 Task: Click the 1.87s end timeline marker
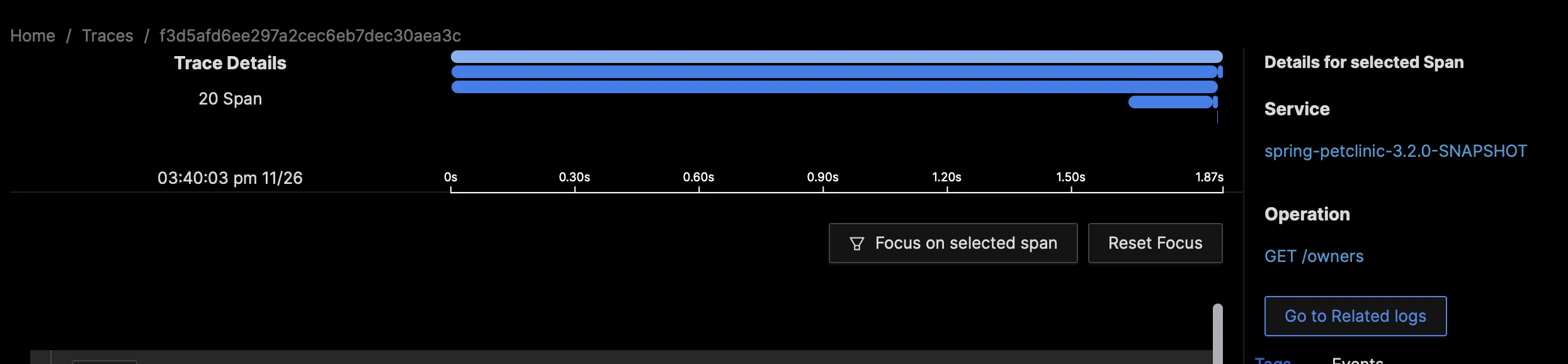pyautogui.click(x=1209, y=178)
